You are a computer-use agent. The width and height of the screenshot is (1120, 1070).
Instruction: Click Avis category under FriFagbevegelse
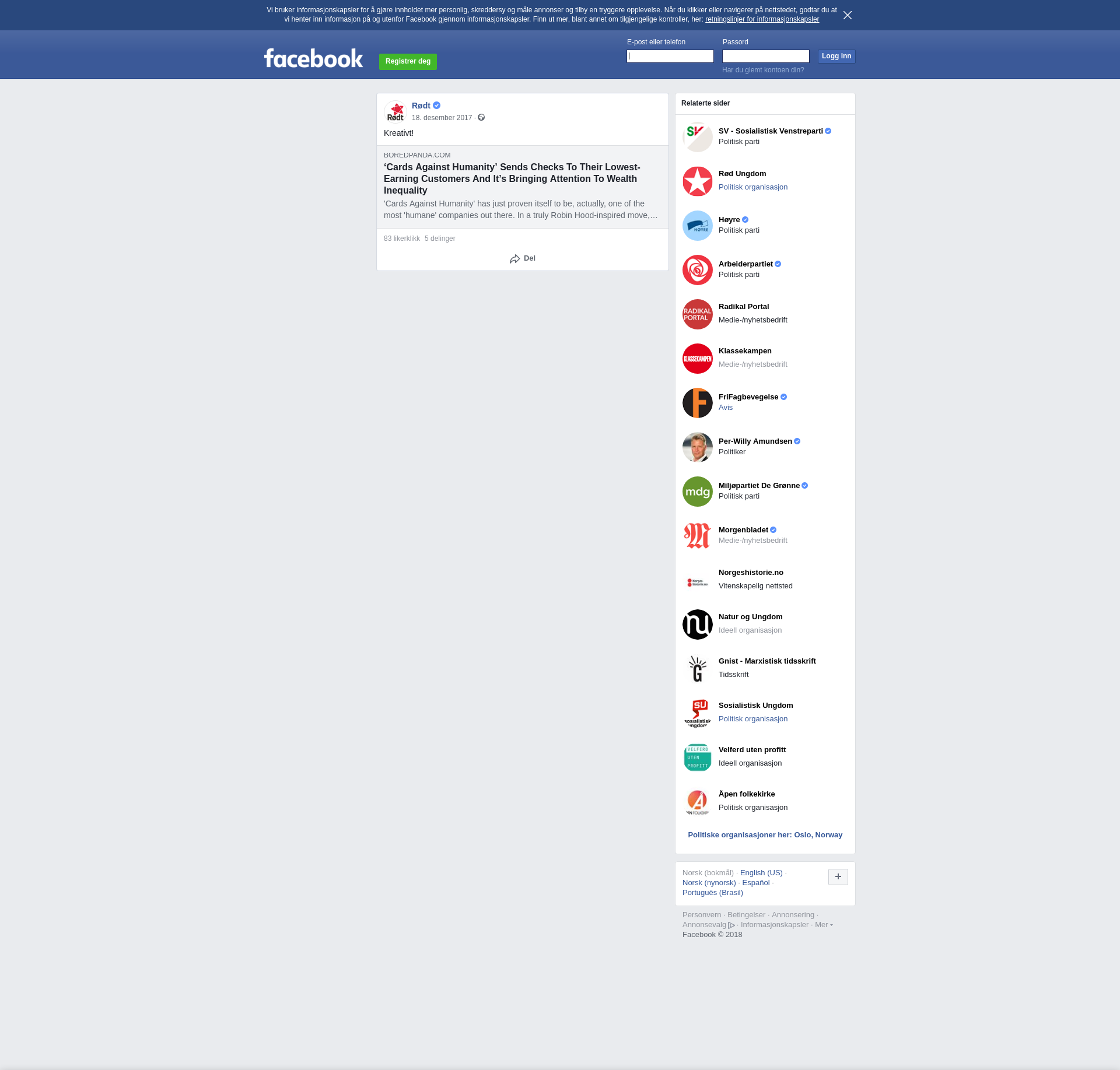pyautogui.click(x=726, y=408)
